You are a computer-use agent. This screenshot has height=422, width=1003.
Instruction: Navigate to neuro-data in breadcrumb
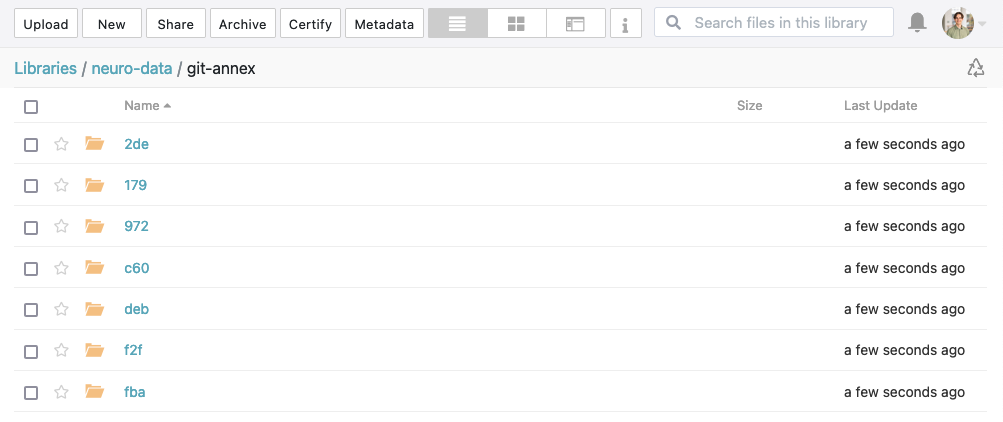point(133,69)
